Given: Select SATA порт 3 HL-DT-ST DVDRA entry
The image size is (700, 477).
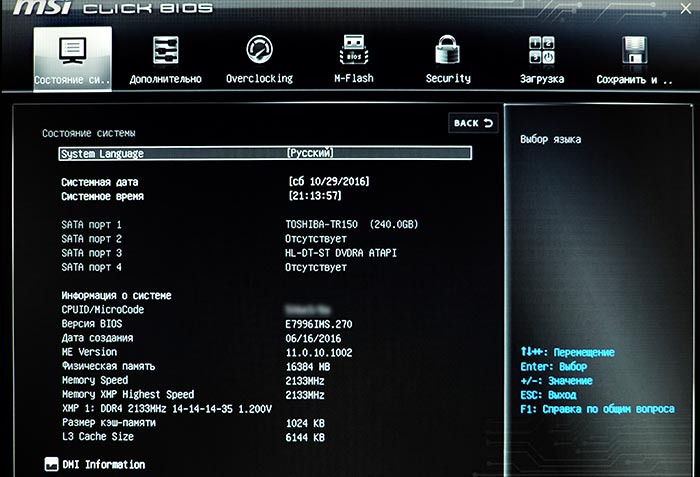Looking at the screenshot, I should [229, 253].
